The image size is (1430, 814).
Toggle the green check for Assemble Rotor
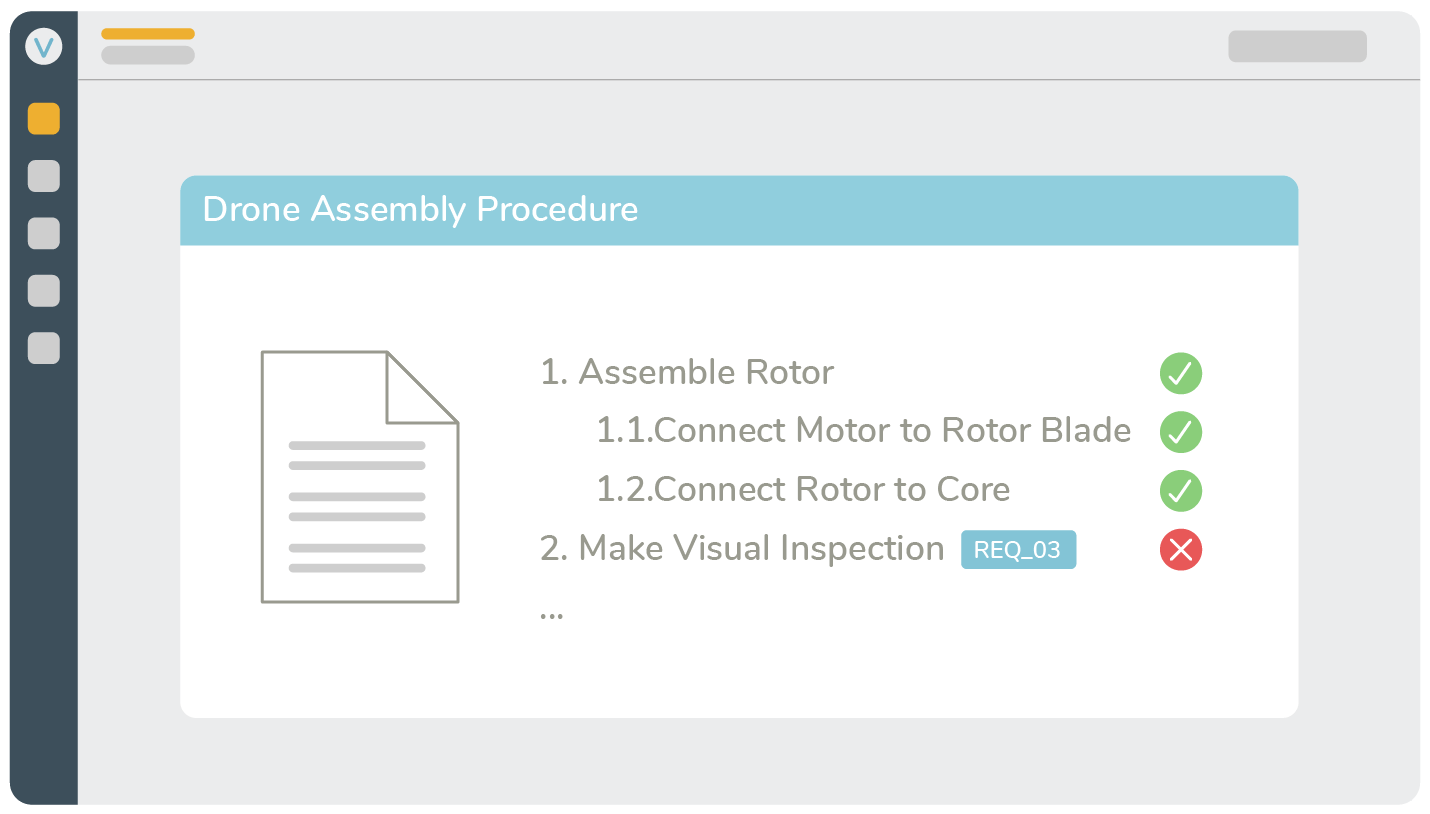pos(1181,374)
